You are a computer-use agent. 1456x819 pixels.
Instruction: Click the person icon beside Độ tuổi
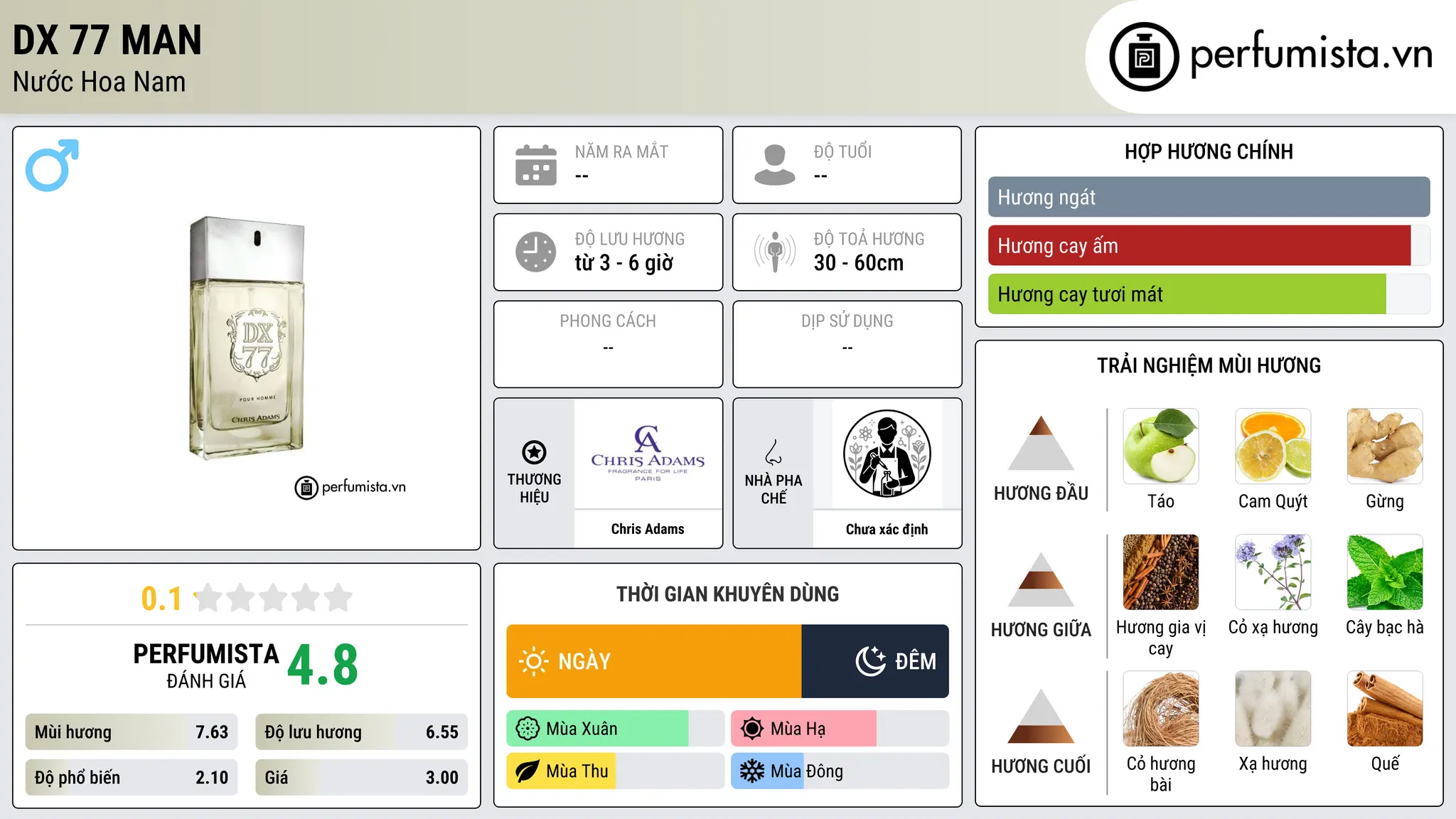pyautogui.click(x=775, y=165)
